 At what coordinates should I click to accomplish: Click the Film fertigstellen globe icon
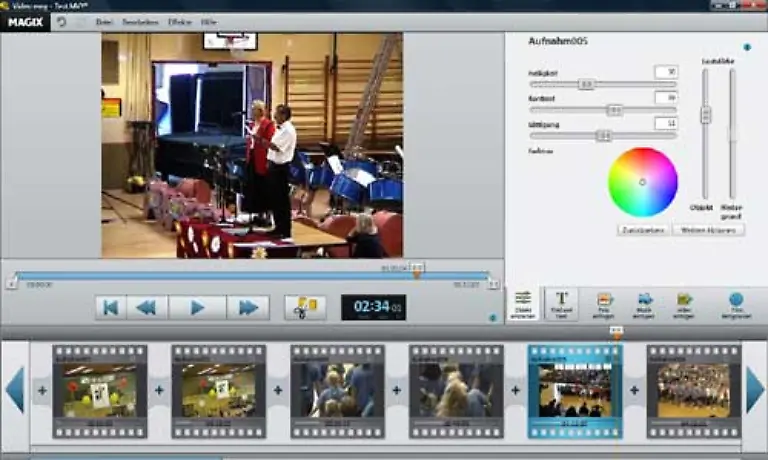click(x=736, y=303)
